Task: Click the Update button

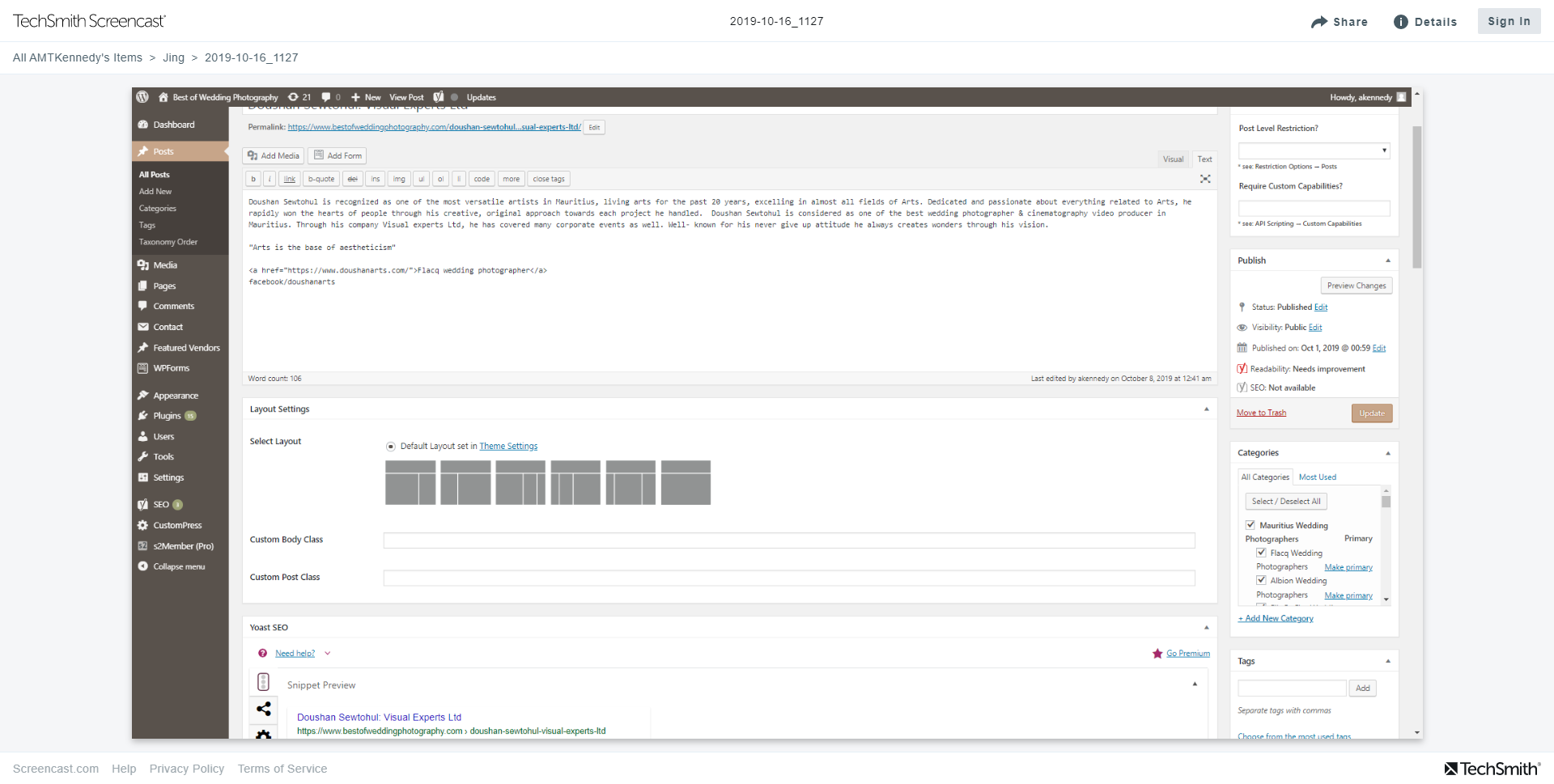Action: (x=1372, y=413)
